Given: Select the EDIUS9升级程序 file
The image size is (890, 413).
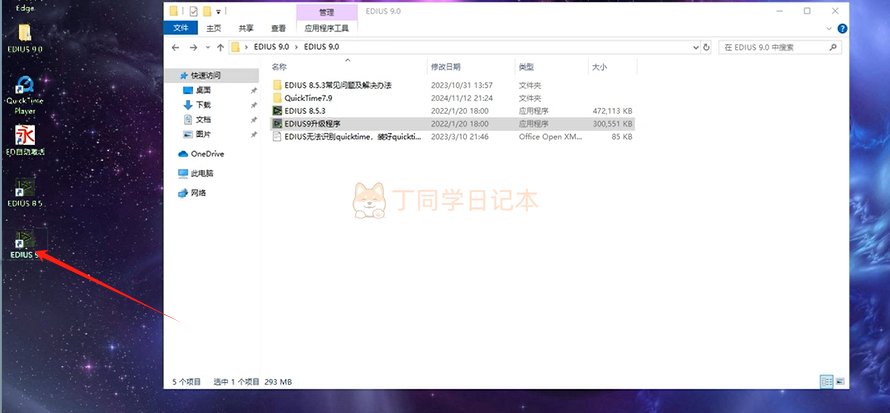Looking at the screenshot, I should pos(312,123).
